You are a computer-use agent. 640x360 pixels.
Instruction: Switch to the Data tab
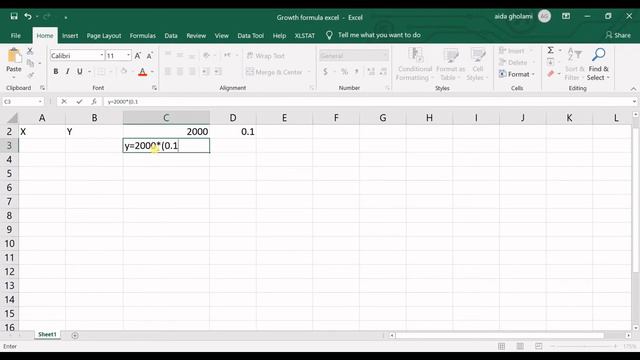click(171, 36)
